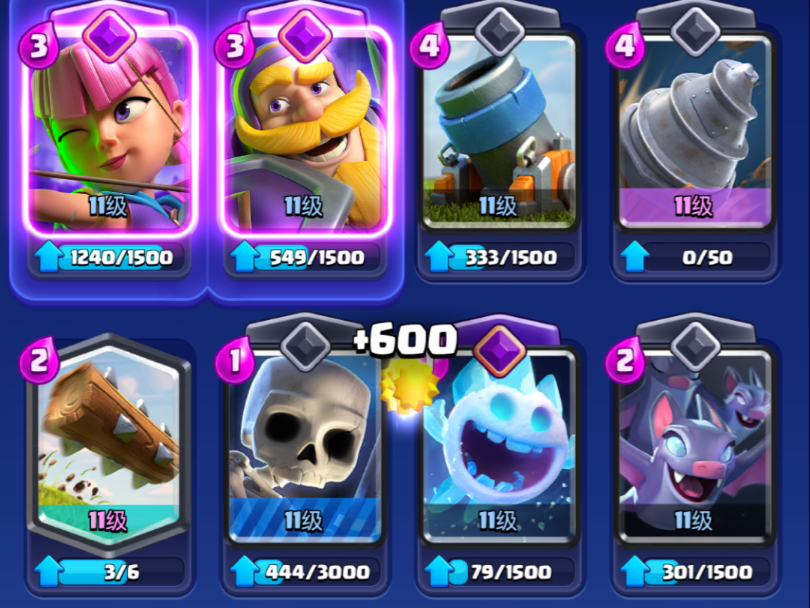Open the Mortar card
The height and width of the screenshot is (608, 810).
[x=499, y=132]
